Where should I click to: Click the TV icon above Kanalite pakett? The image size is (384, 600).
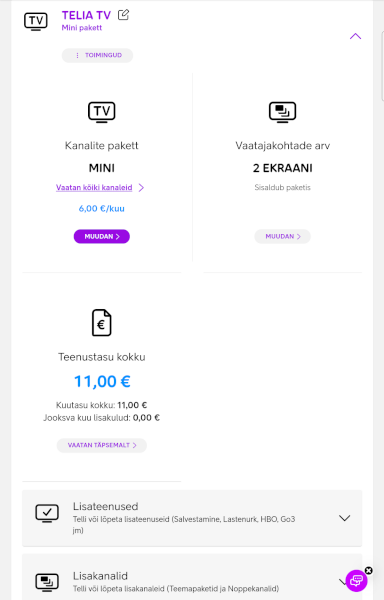pos(102,112)
